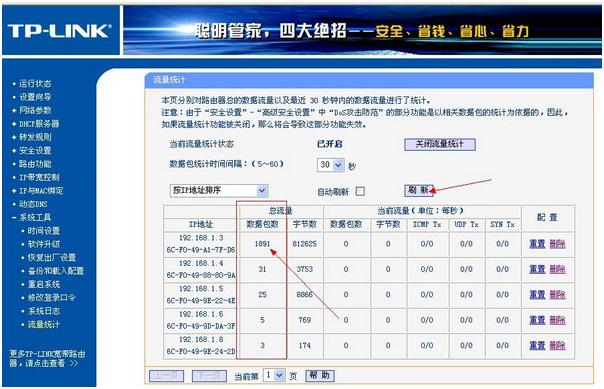Click 删除 for 192.168.1.4
Viewport: 604px width, 389px height.
[557, 269]
